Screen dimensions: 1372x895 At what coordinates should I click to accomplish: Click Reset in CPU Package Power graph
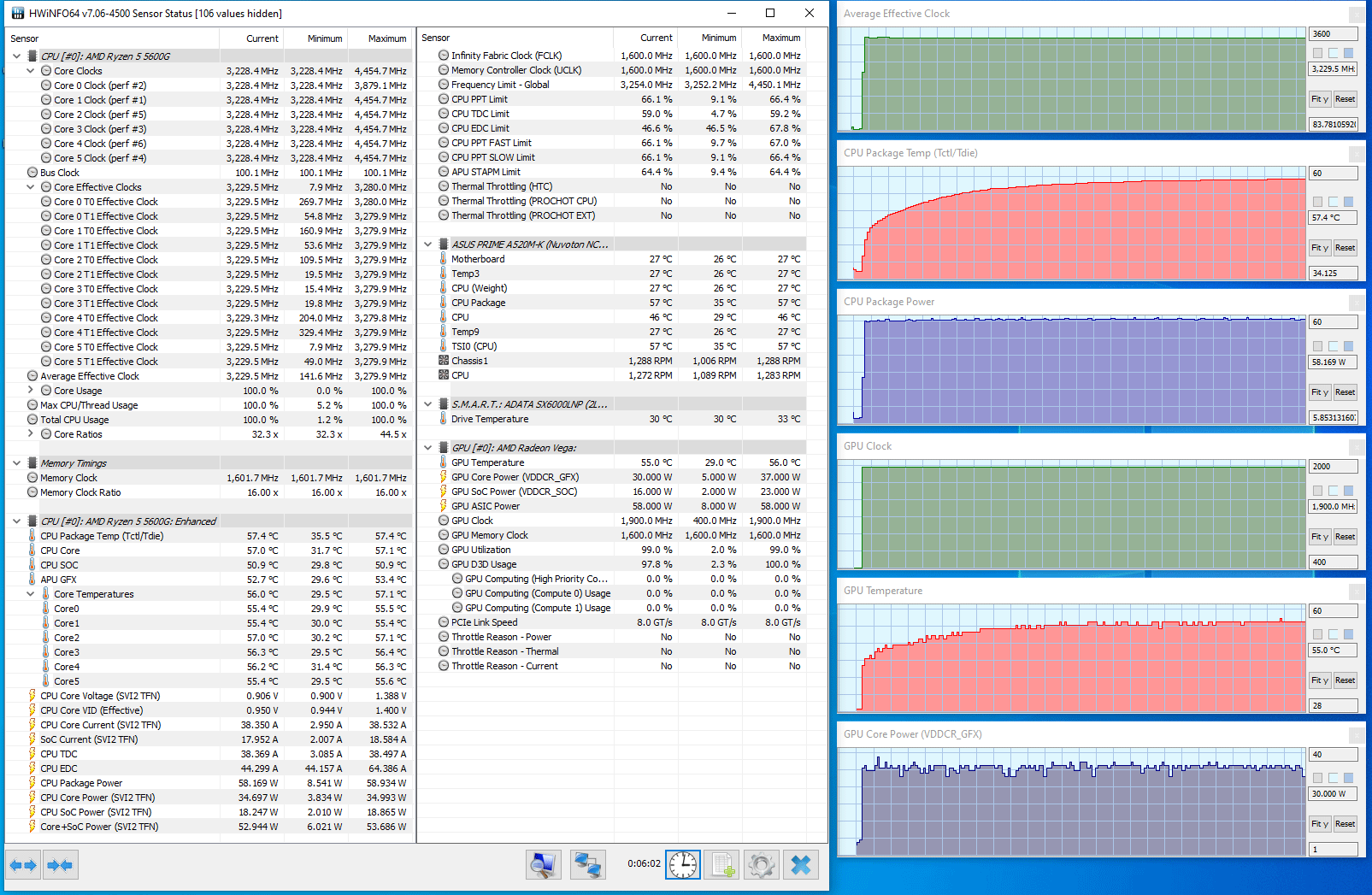[1346, 392]
